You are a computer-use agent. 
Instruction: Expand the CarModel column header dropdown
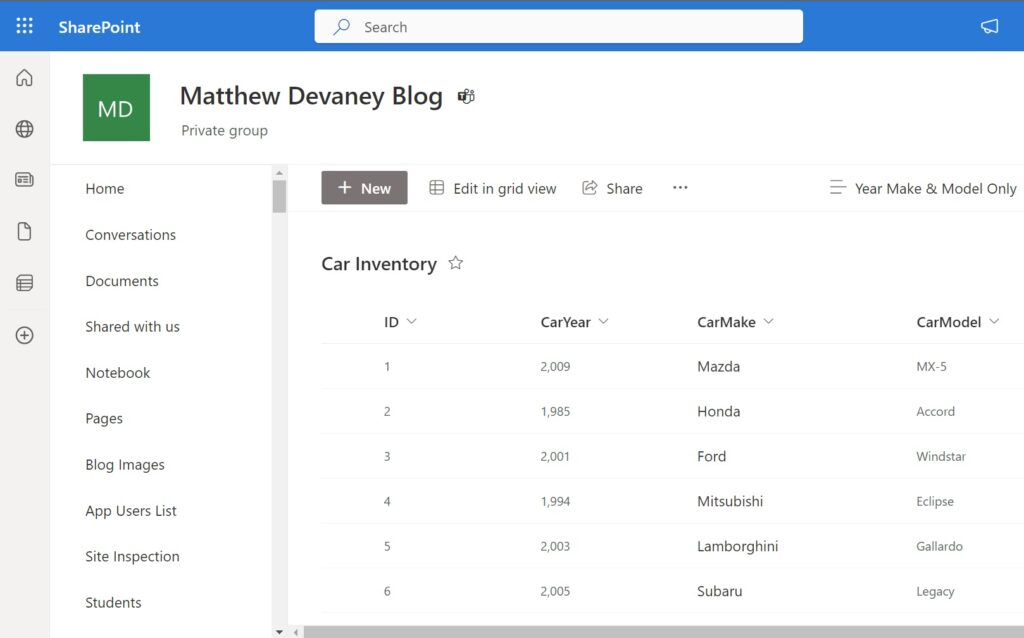(x=994, y=321)
